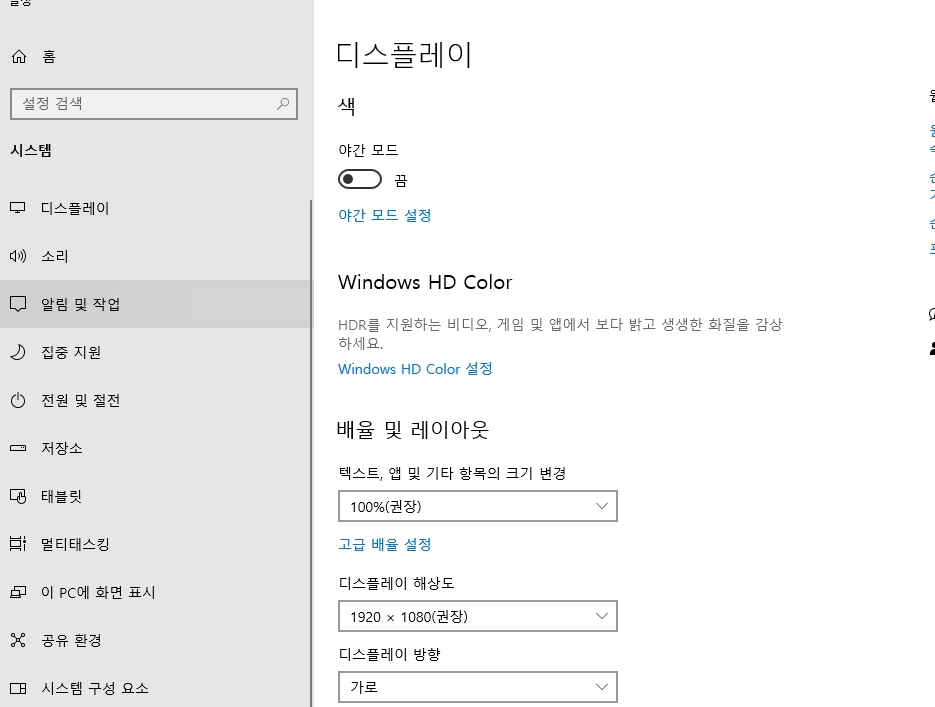Click the 알림 및 작업 sidebar icon

pyautogui.click(x=18, y=304)
